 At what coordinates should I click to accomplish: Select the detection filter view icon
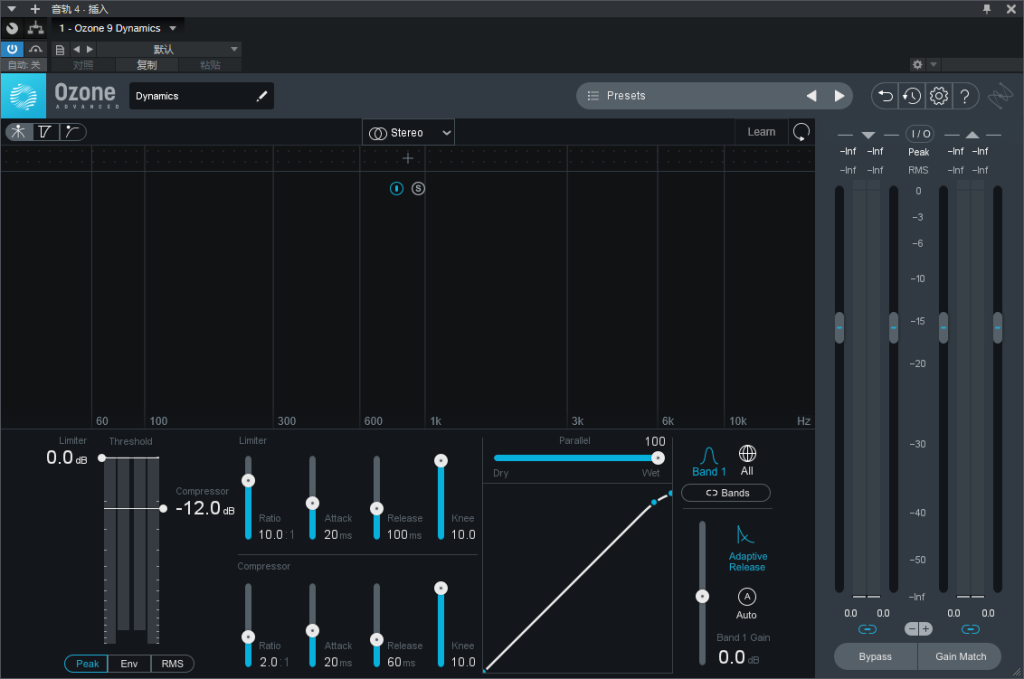click(x=72, y=132)
